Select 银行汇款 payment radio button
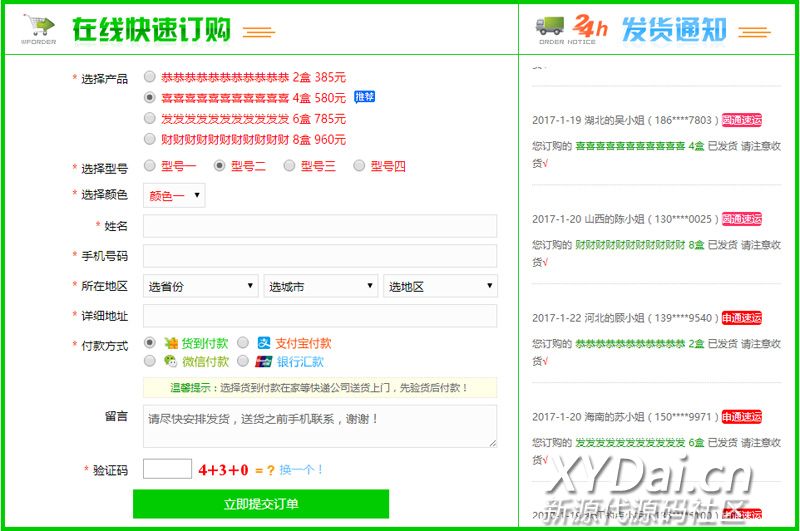800x531 pixels. [243, 361]
